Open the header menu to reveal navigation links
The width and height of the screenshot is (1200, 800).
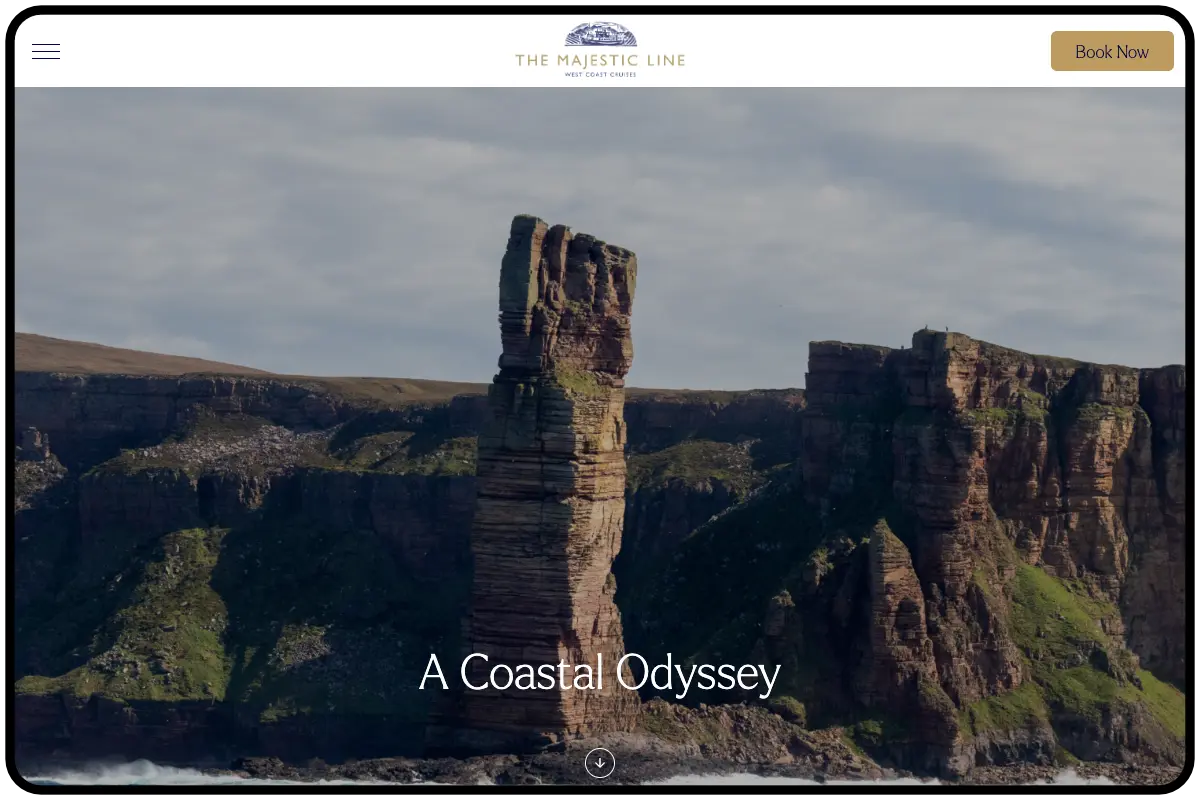(46, 51)
